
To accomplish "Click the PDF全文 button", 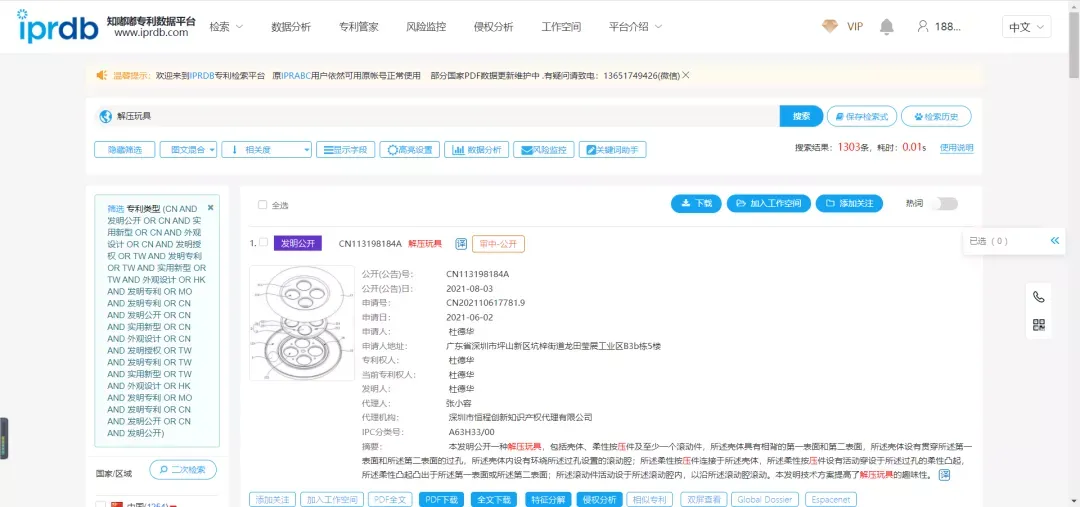I will pyautogui.click(x=391, y=499).
